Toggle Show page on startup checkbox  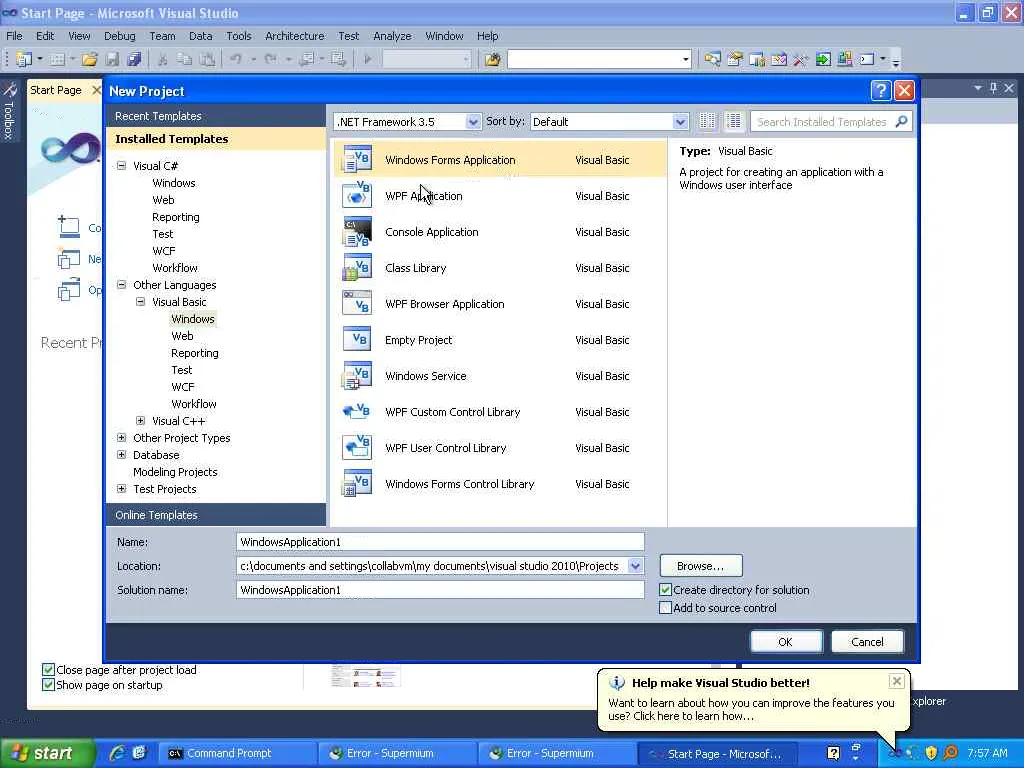48,684
